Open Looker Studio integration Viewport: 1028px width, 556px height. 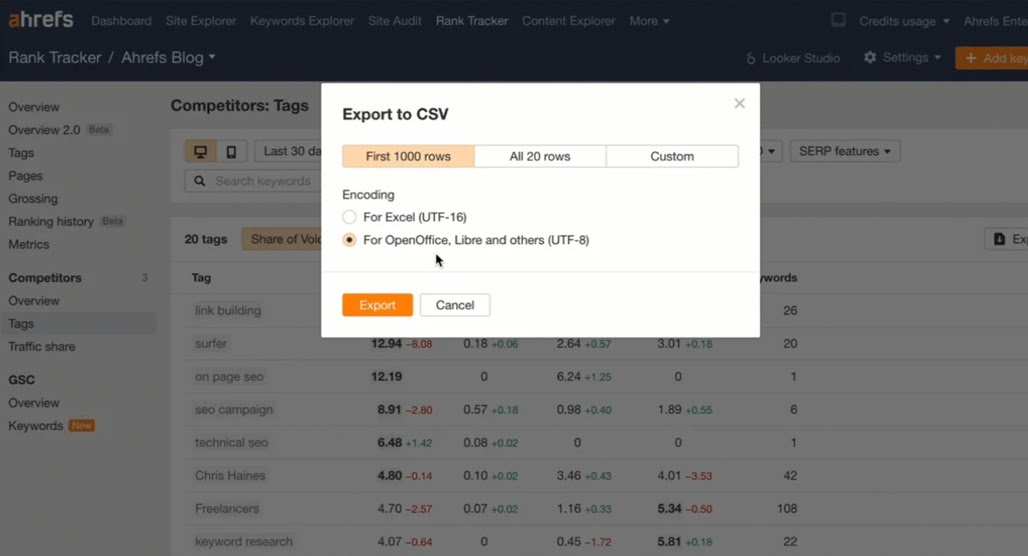(793, 58)
